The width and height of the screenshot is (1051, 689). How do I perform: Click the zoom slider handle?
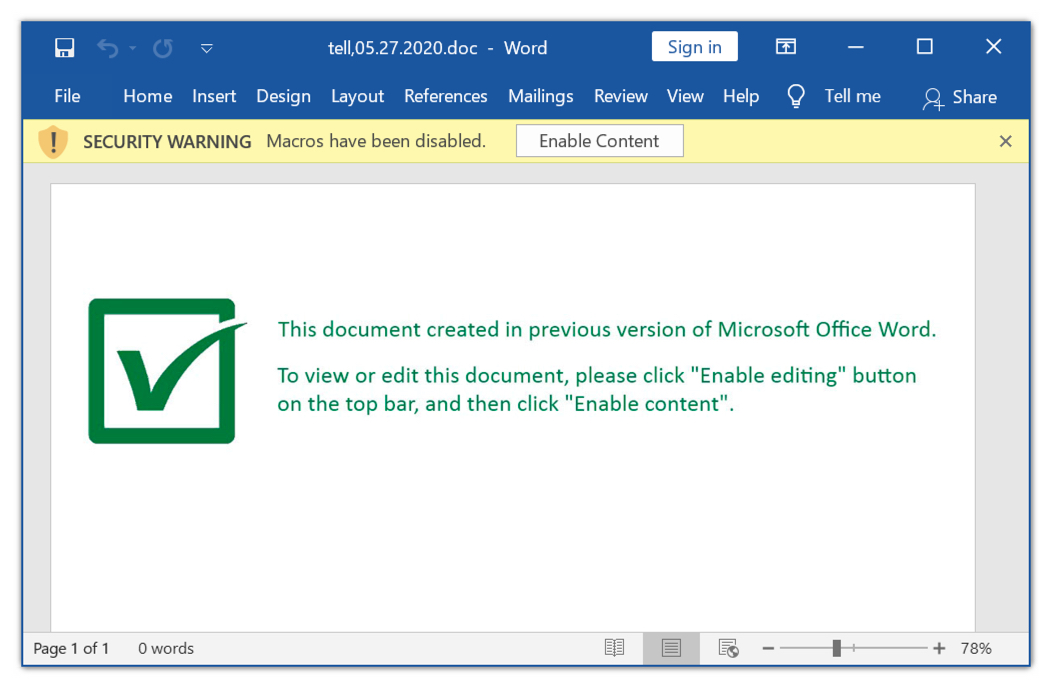[837, 648]
